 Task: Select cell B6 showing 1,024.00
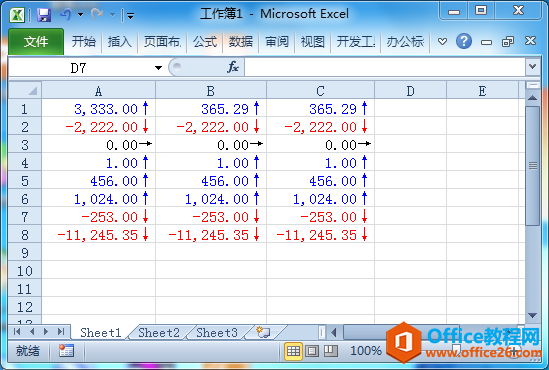(211, 199)
